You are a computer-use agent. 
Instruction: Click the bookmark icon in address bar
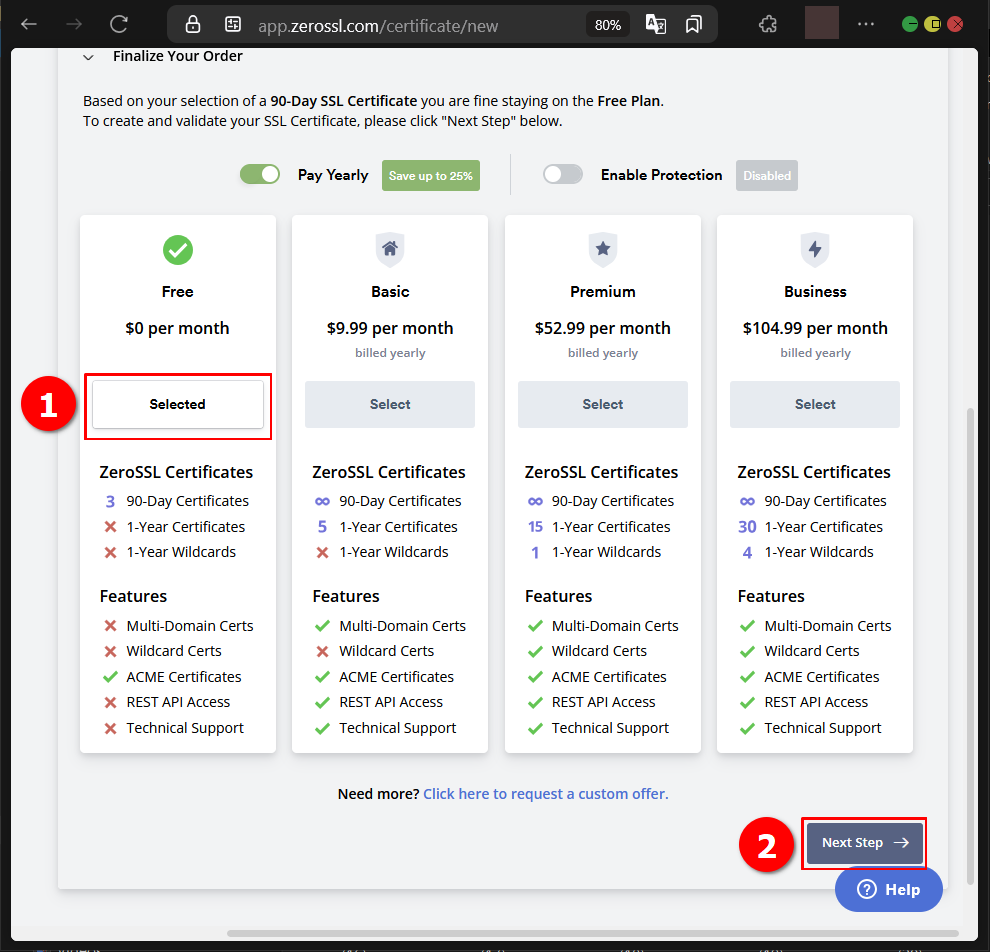(x=693, y=25)
